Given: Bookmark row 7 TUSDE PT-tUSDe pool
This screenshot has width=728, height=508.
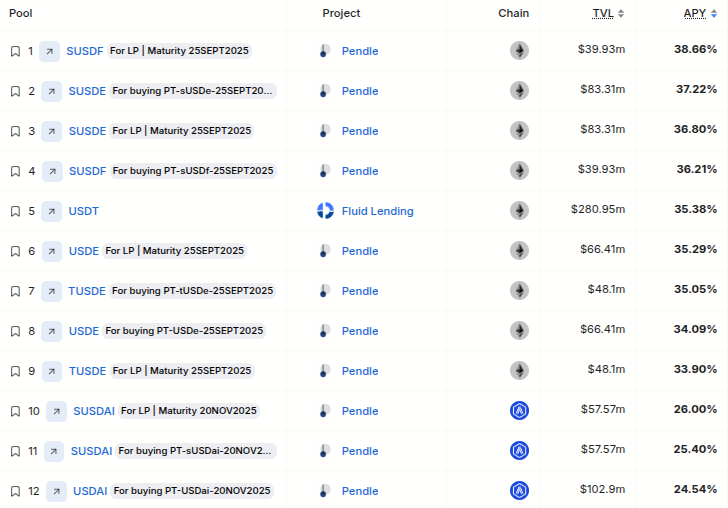Looking at the screenshot, I should tap(15, 291).
